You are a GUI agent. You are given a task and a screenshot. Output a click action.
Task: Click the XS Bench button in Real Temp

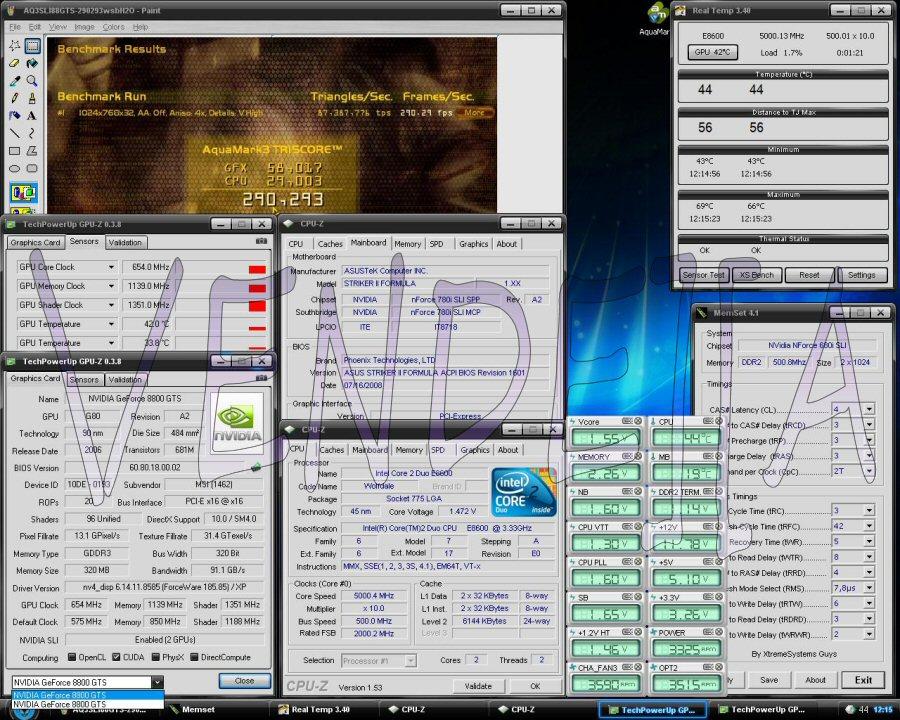tap(757, 275)
